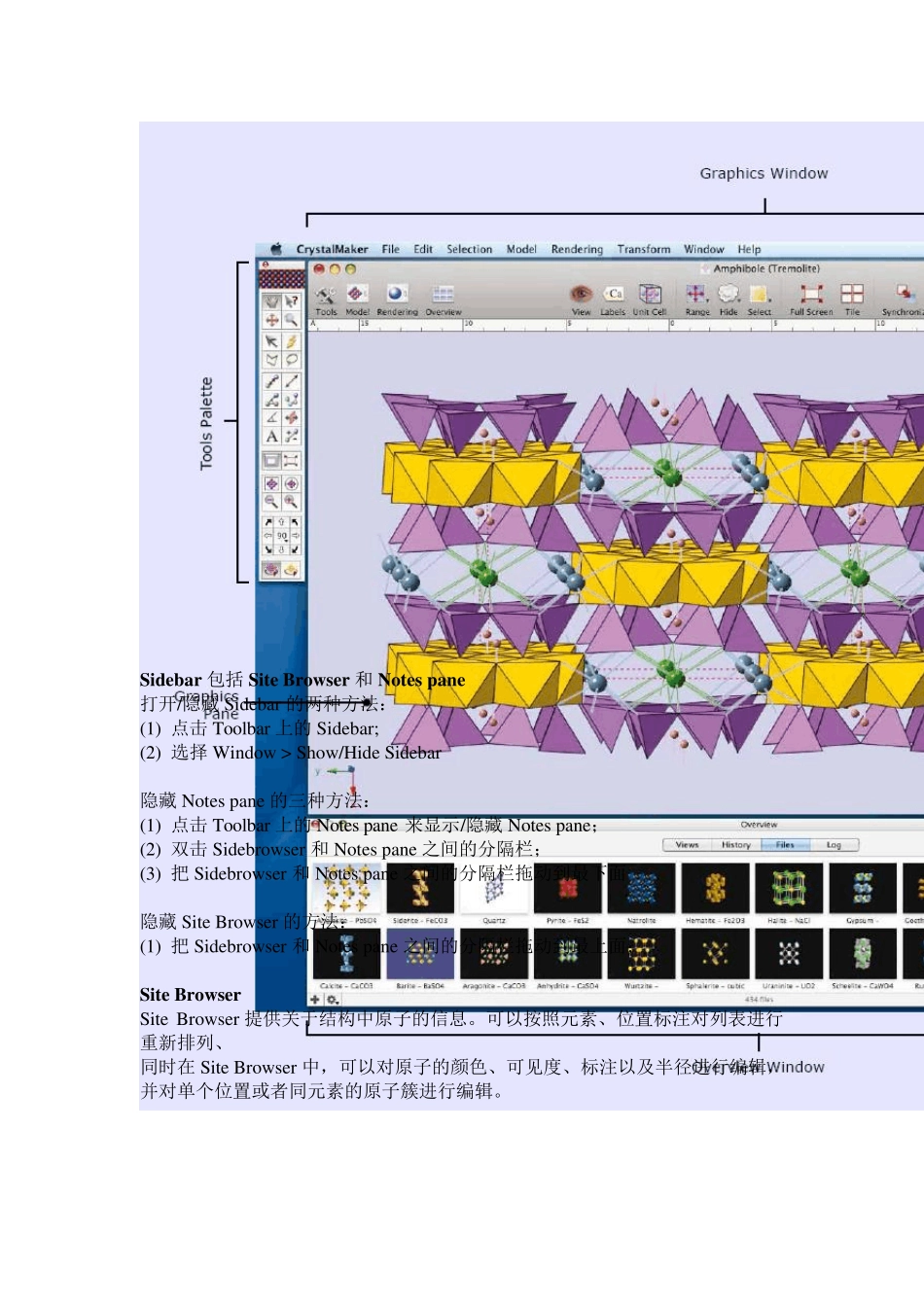Select the lasso selection tool
The image size is (924, 1307).
[291, 360]
